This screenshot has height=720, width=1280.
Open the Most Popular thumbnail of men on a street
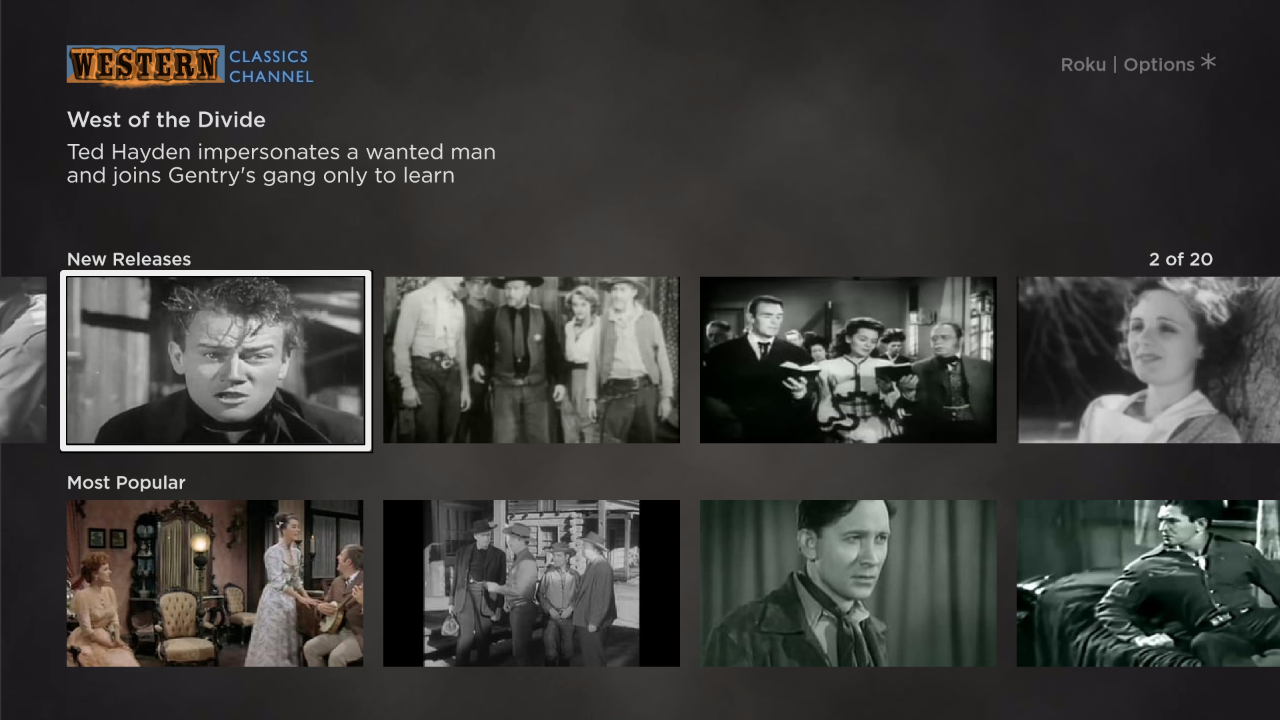click(x=531, y=583)
